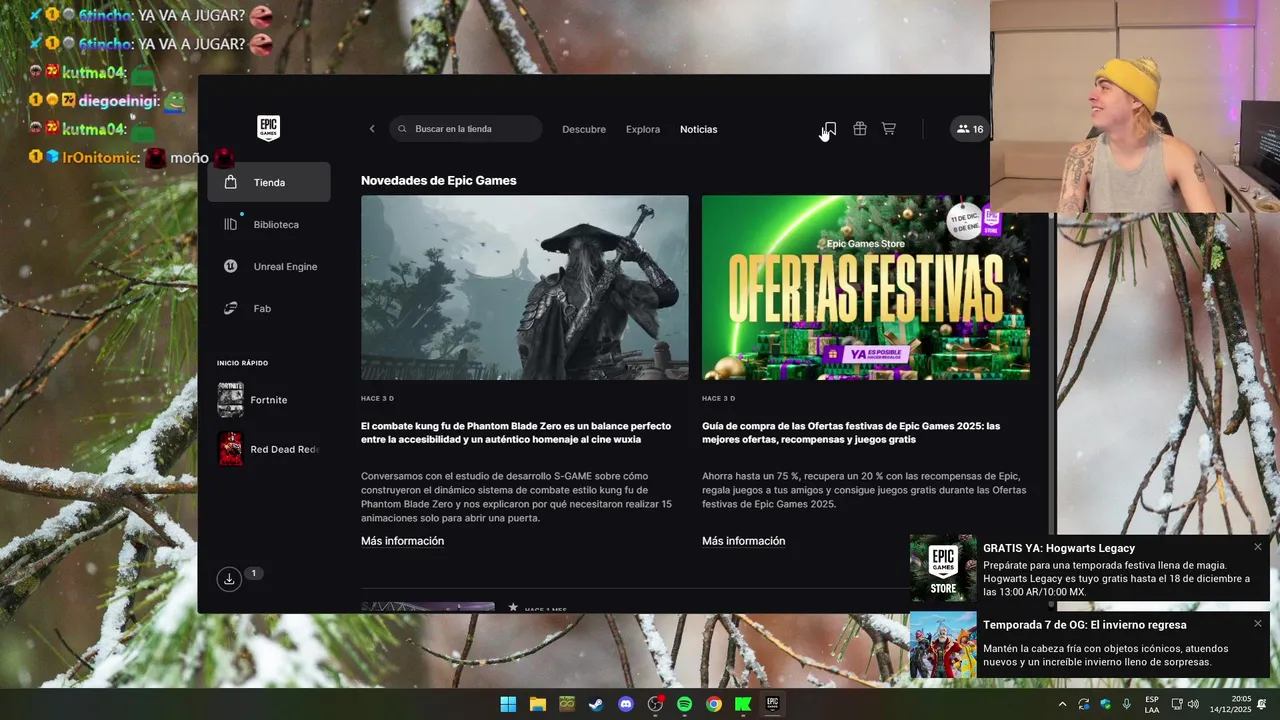This screenshot has width=1280, height=720.
Task: Open the friends list showing 16
Action: (969, 129)
